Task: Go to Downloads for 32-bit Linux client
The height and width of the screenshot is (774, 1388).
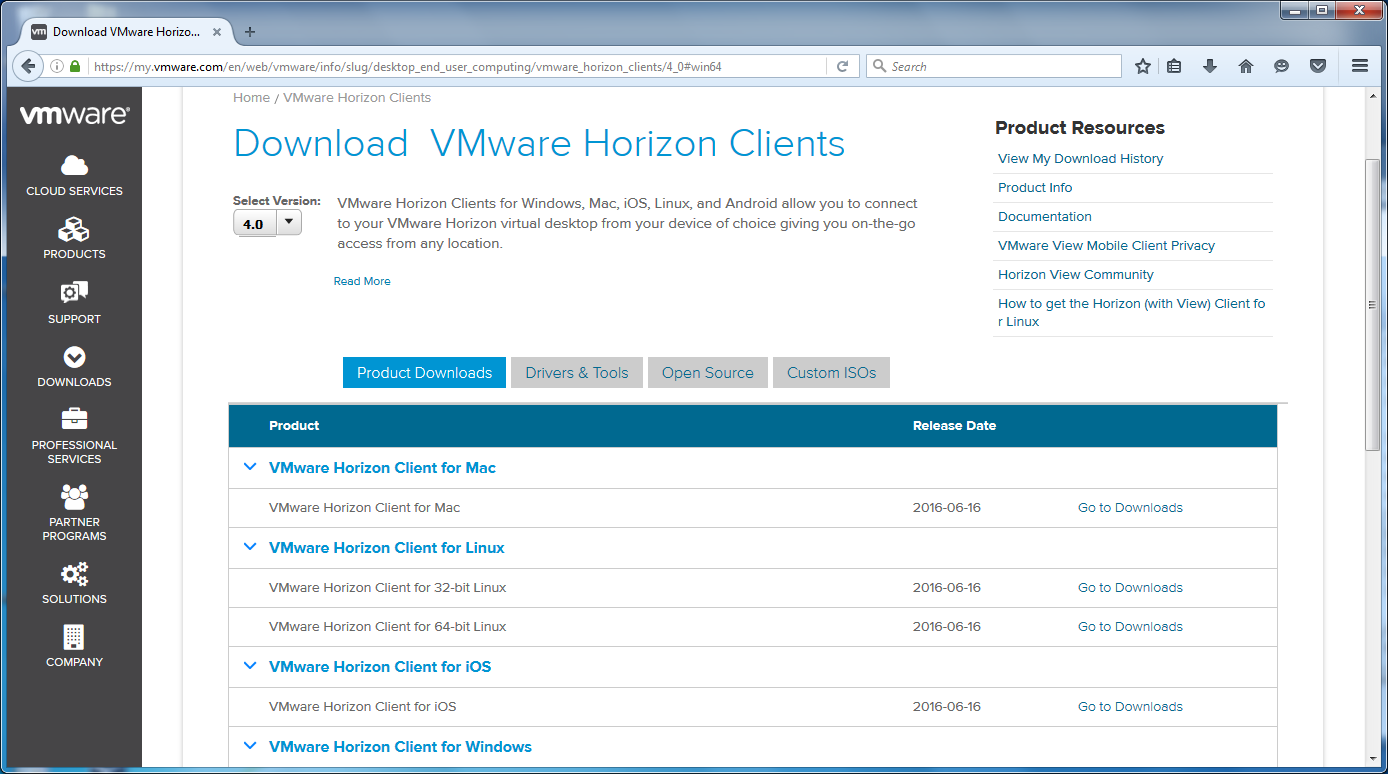Action: (1130, 588)
